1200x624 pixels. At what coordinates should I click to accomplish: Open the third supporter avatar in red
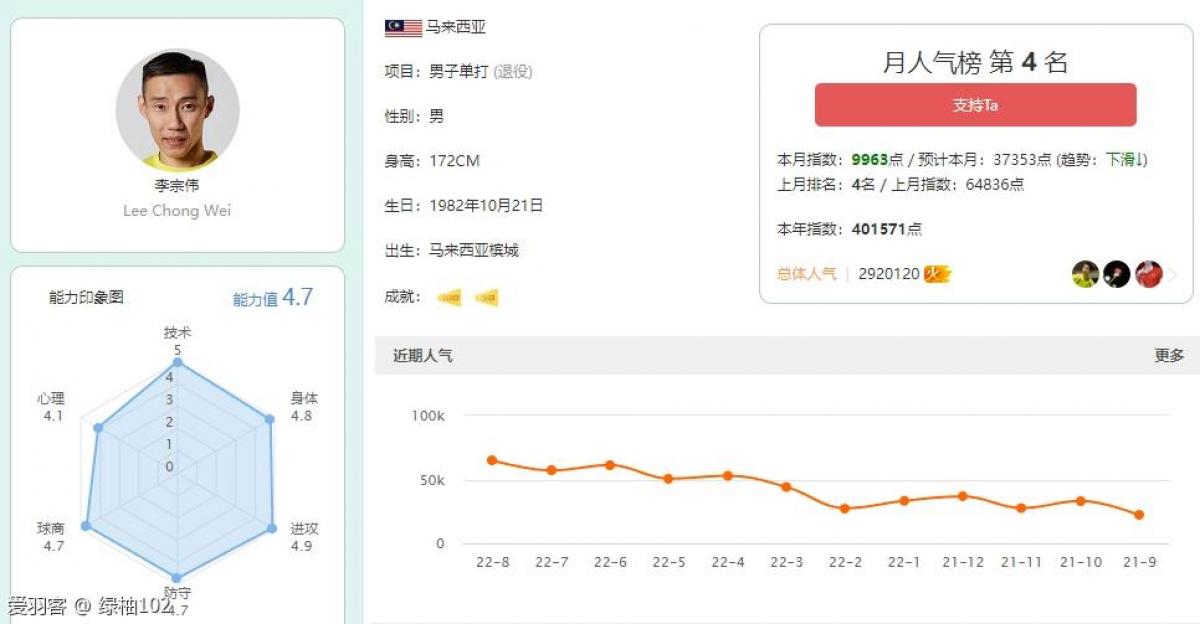1149,274
